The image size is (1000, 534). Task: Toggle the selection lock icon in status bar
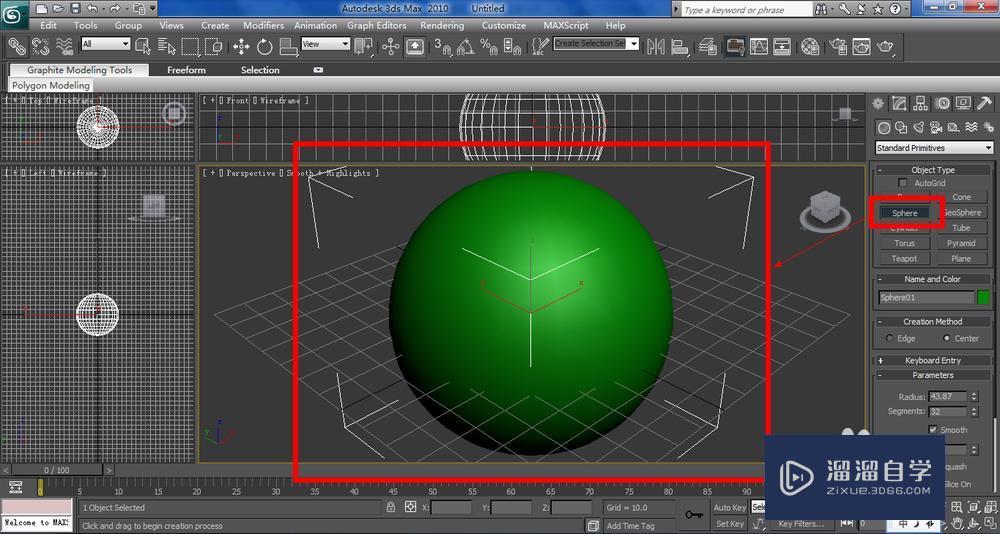391,507
